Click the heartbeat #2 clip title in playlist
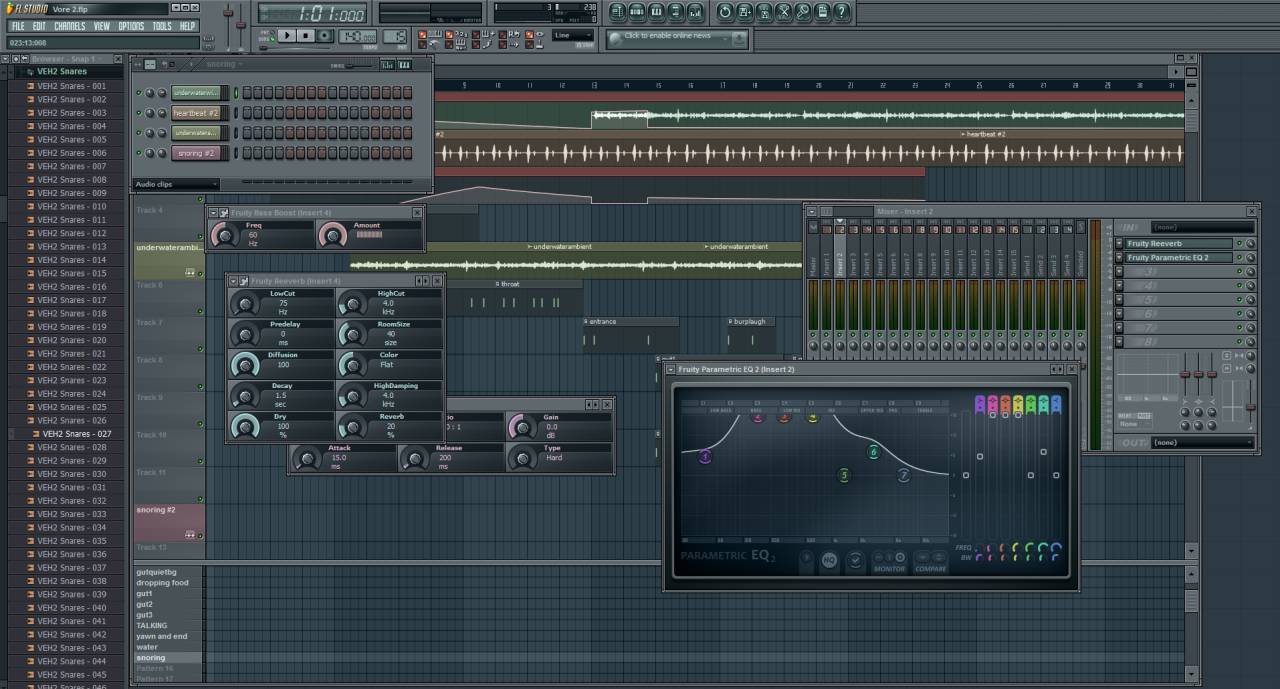The height and width of the screenshot is (689, 1280). [x=985, y=134]
